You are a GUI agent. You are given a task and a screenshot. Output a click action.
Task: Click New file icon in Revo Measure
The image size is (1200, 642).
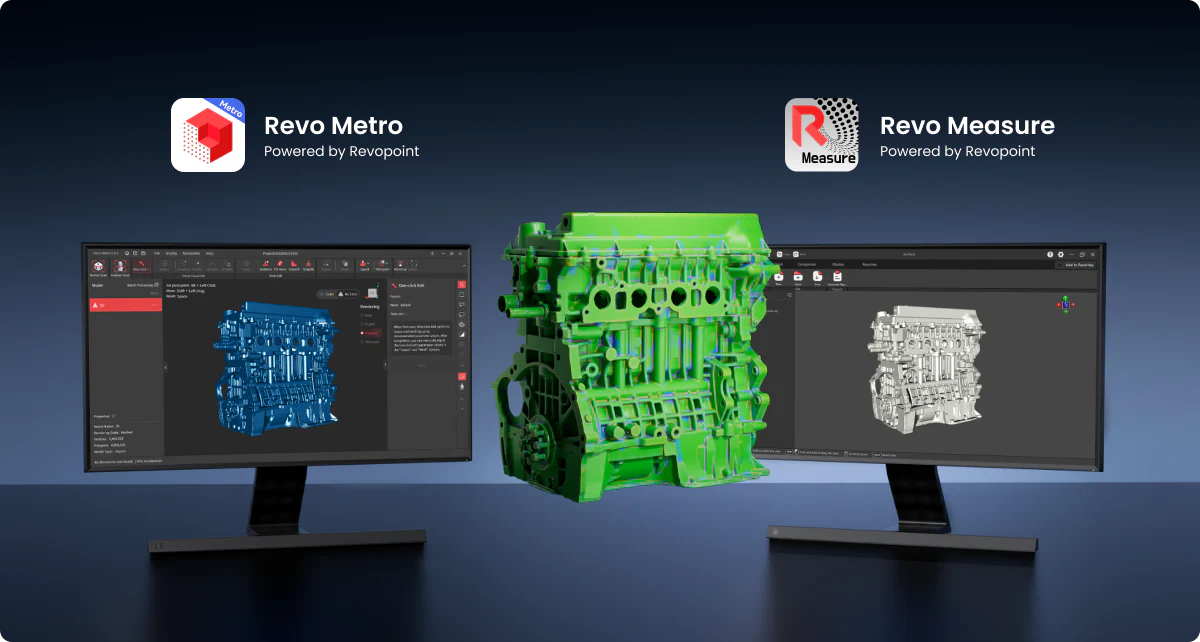pos(778,279)
